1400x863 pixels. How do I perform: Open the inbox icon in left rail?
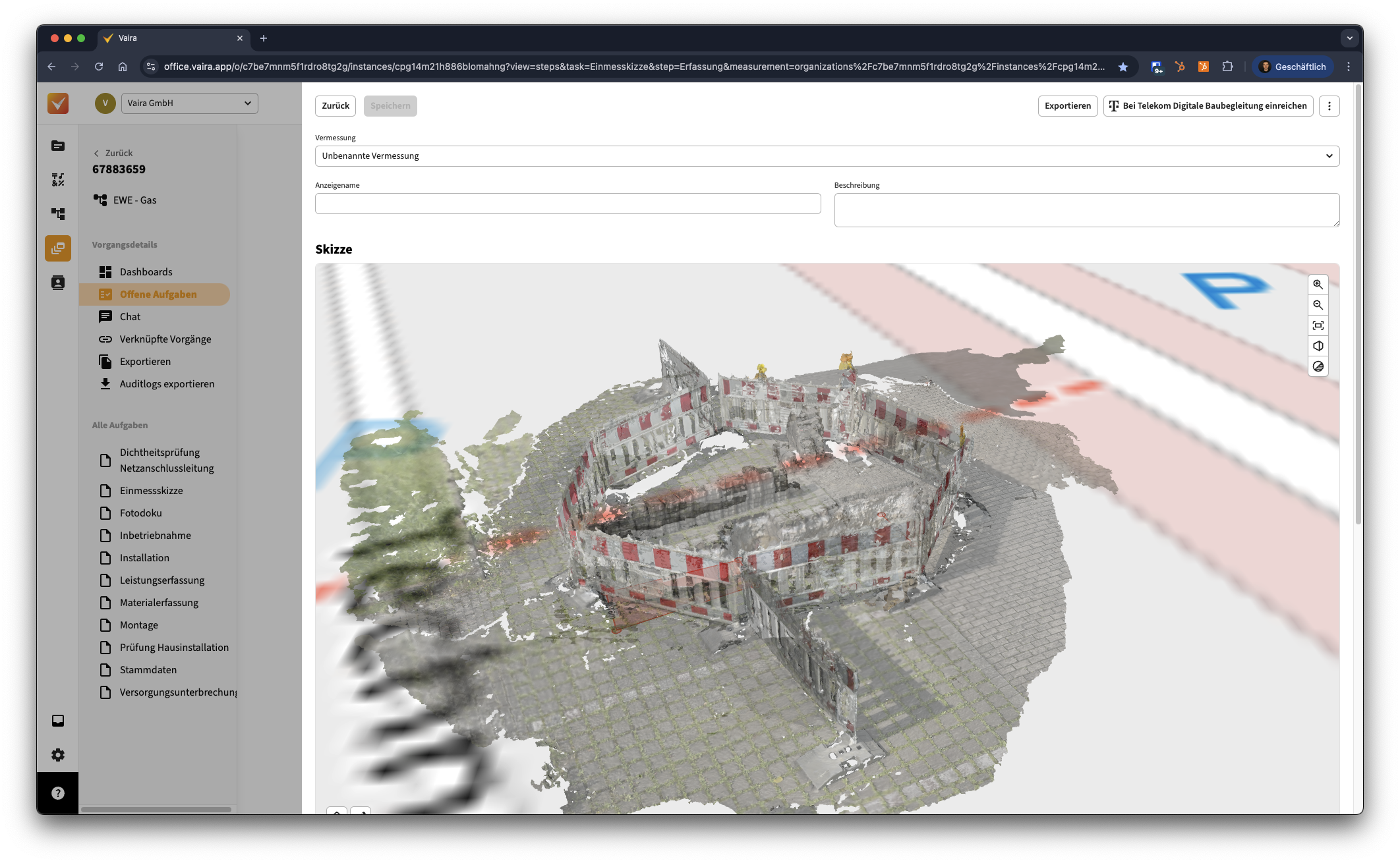(58, 721)
